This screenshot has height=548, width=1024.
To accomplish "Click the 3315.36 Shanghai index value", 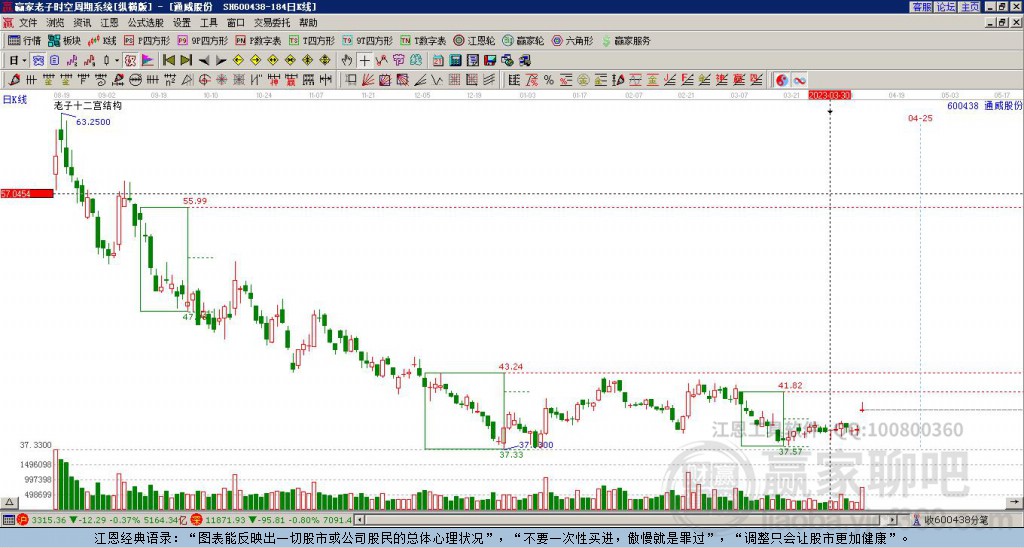I will click(48, 520).
